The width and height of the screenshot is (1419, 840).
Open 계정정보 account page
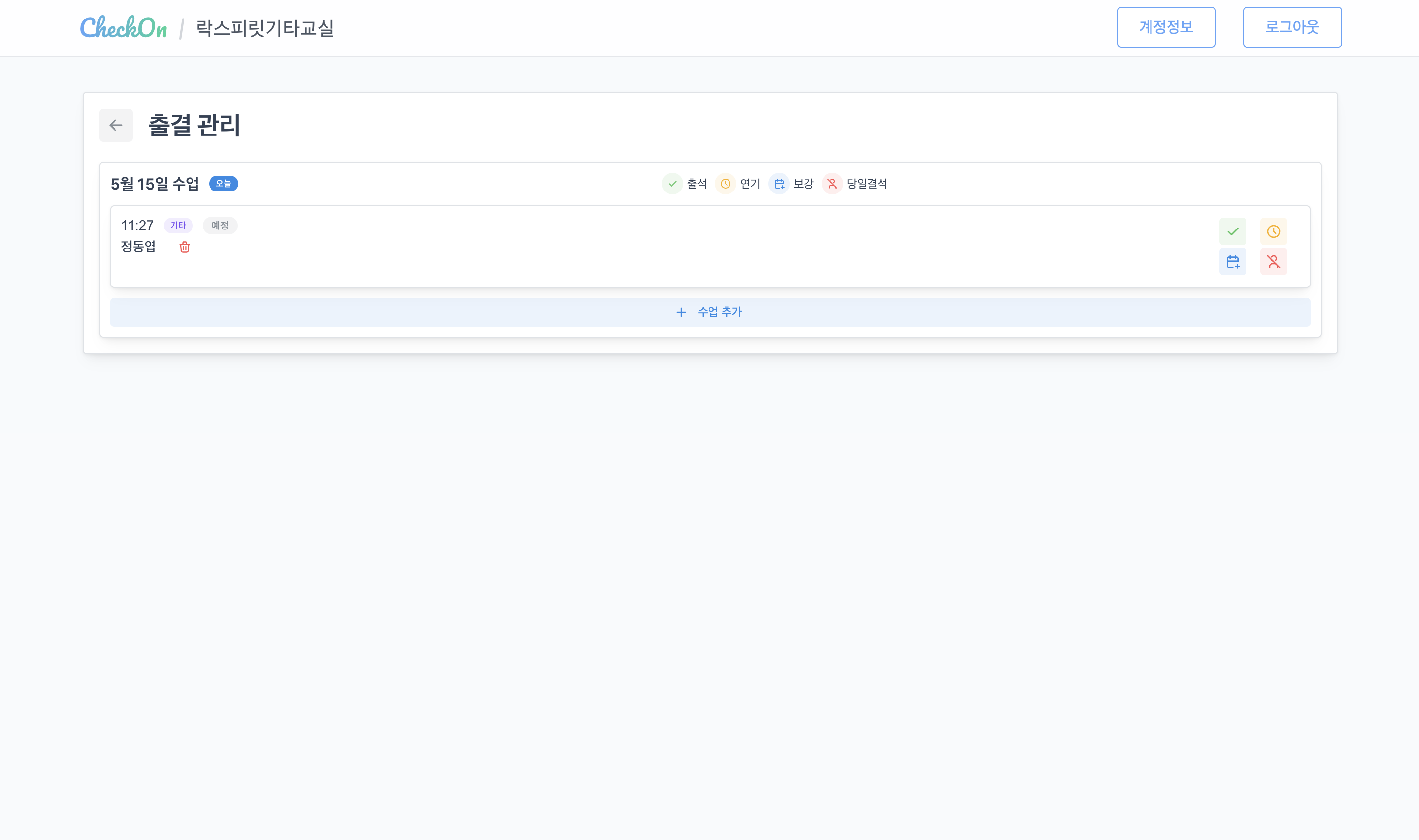(1166, 27)
